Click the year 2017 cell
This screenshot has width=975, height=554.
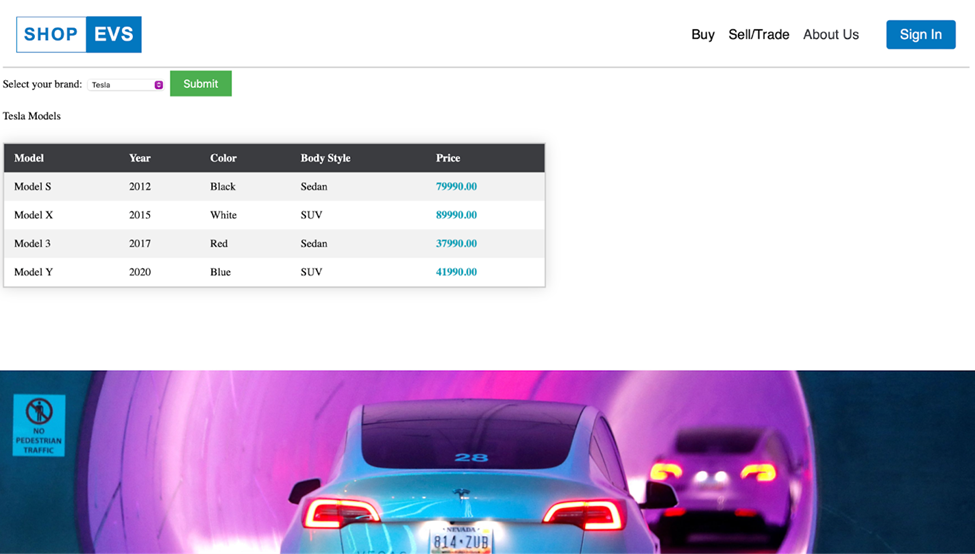point(140,244)
